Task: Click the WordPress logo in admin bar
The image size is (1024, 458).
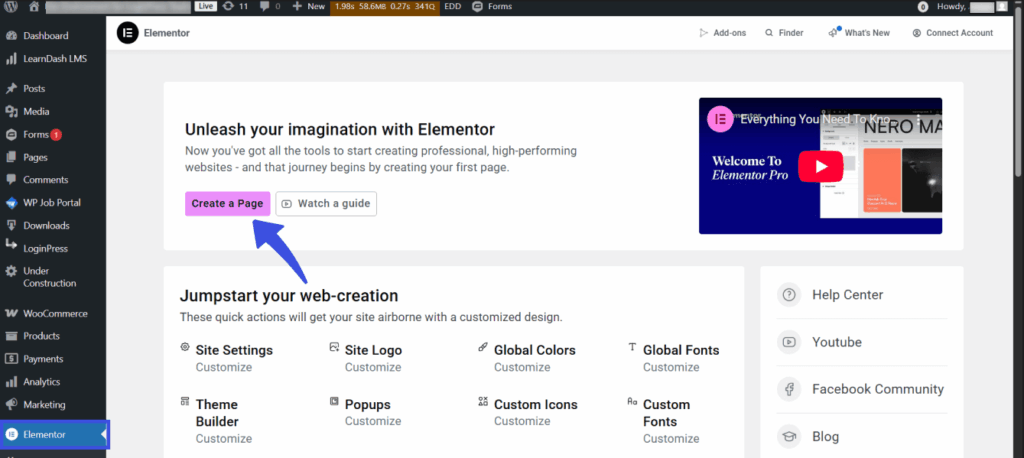Action: (x=12, y=7)
